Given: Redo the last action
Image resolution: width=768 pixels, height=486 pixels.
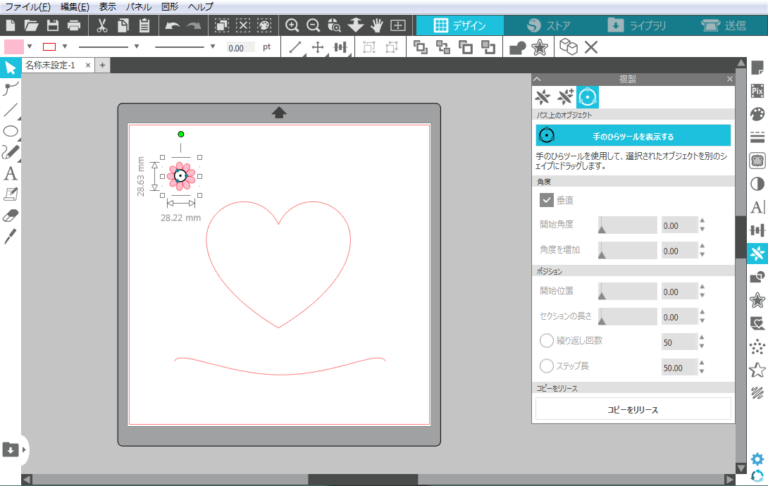Looking at the screenshot, I should (193, 25).
